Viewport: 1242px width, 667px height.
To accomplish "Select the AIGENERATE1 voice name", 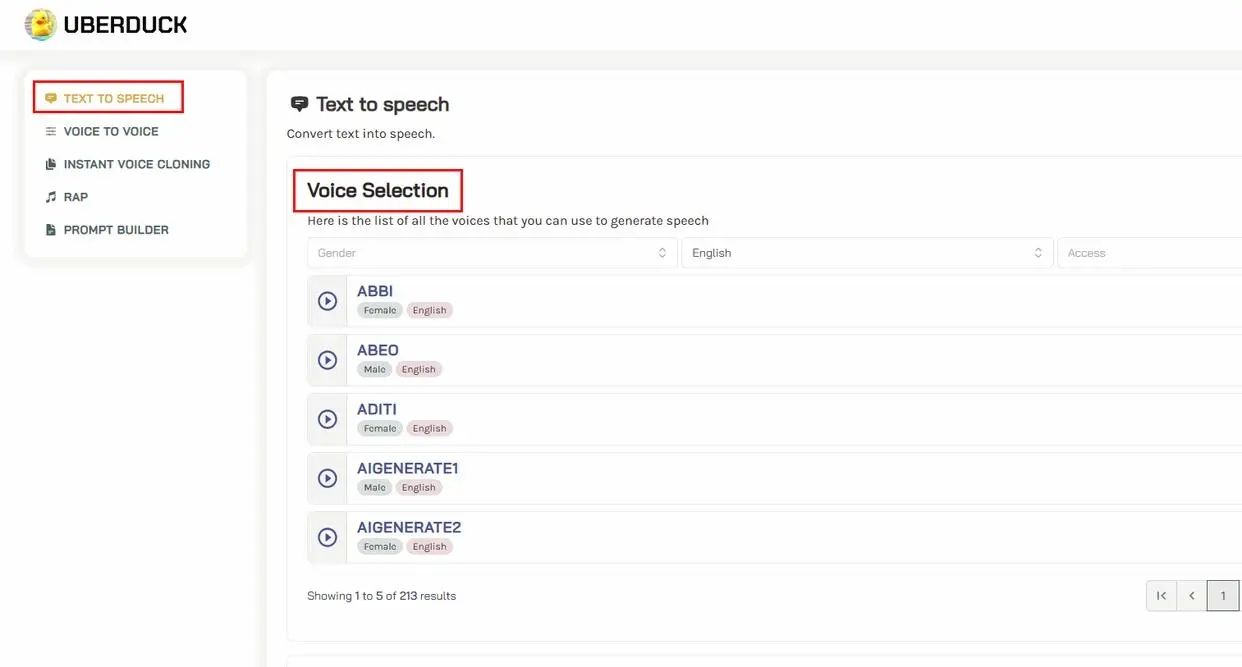I will [x=408, y=468].
